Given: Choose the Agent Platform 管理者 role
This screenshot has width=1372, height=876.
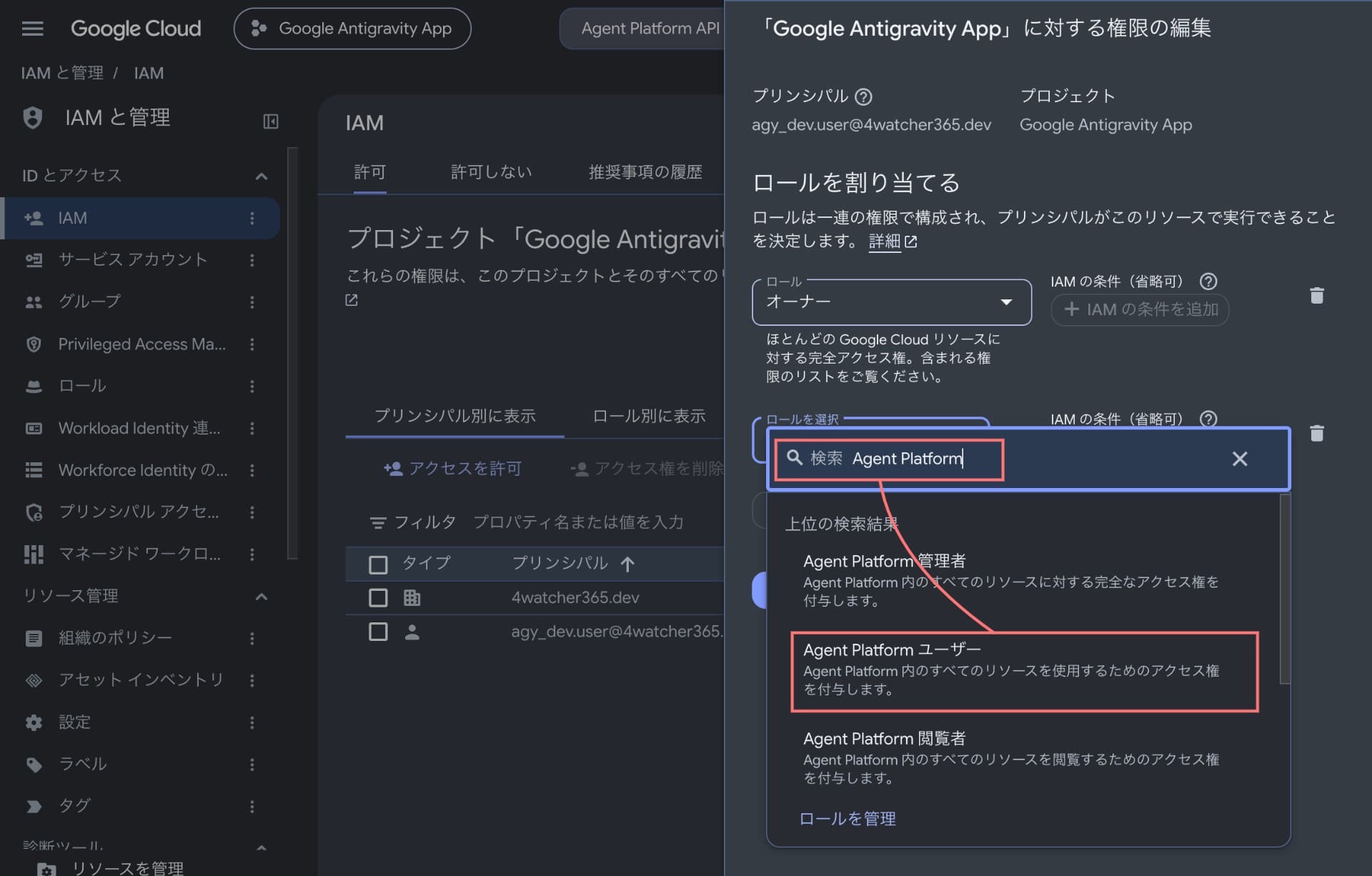Looking at the screenshot, I should (x=1025, y=580).
